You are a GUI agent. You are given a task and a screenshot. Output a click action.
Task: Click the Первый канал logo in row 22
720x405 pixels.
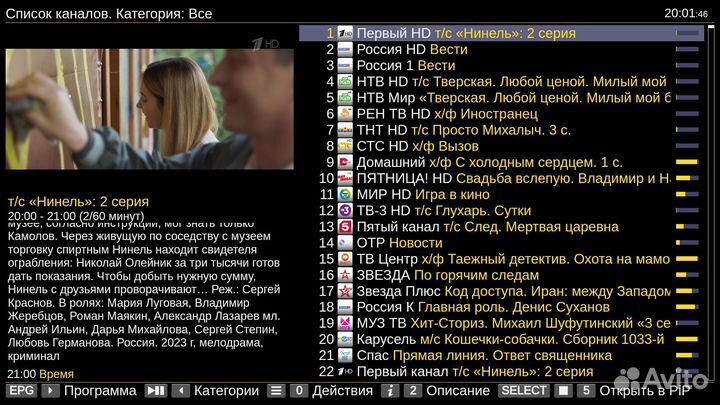(x=345, y=371)
